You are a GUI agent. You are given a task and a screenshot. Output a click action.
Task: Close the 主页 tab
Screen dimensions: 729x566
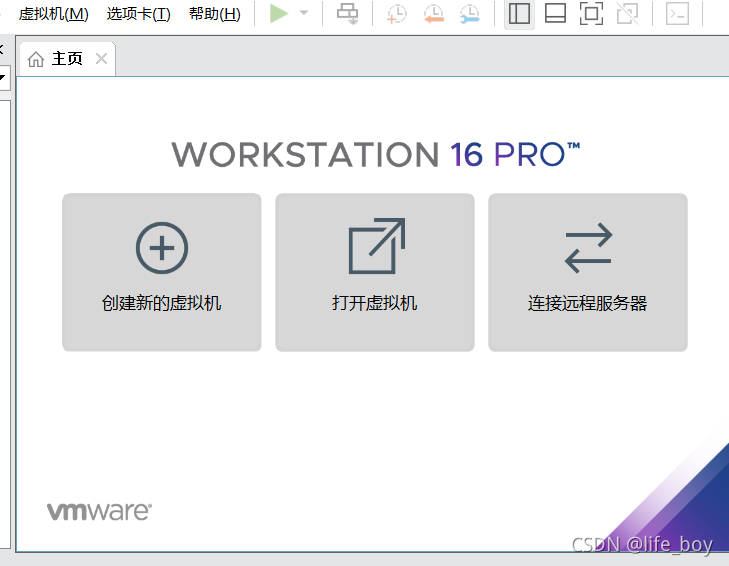coord(101,59)
